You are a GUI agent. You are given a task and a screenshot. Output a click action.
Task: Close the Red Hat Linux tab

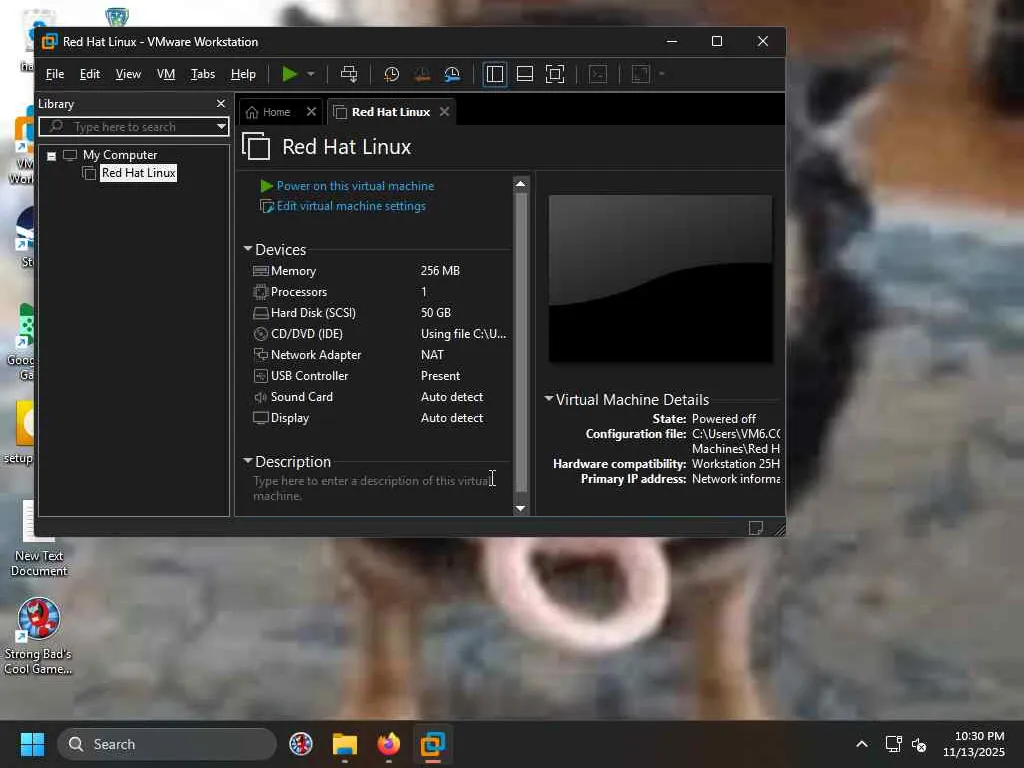[445, 112]
